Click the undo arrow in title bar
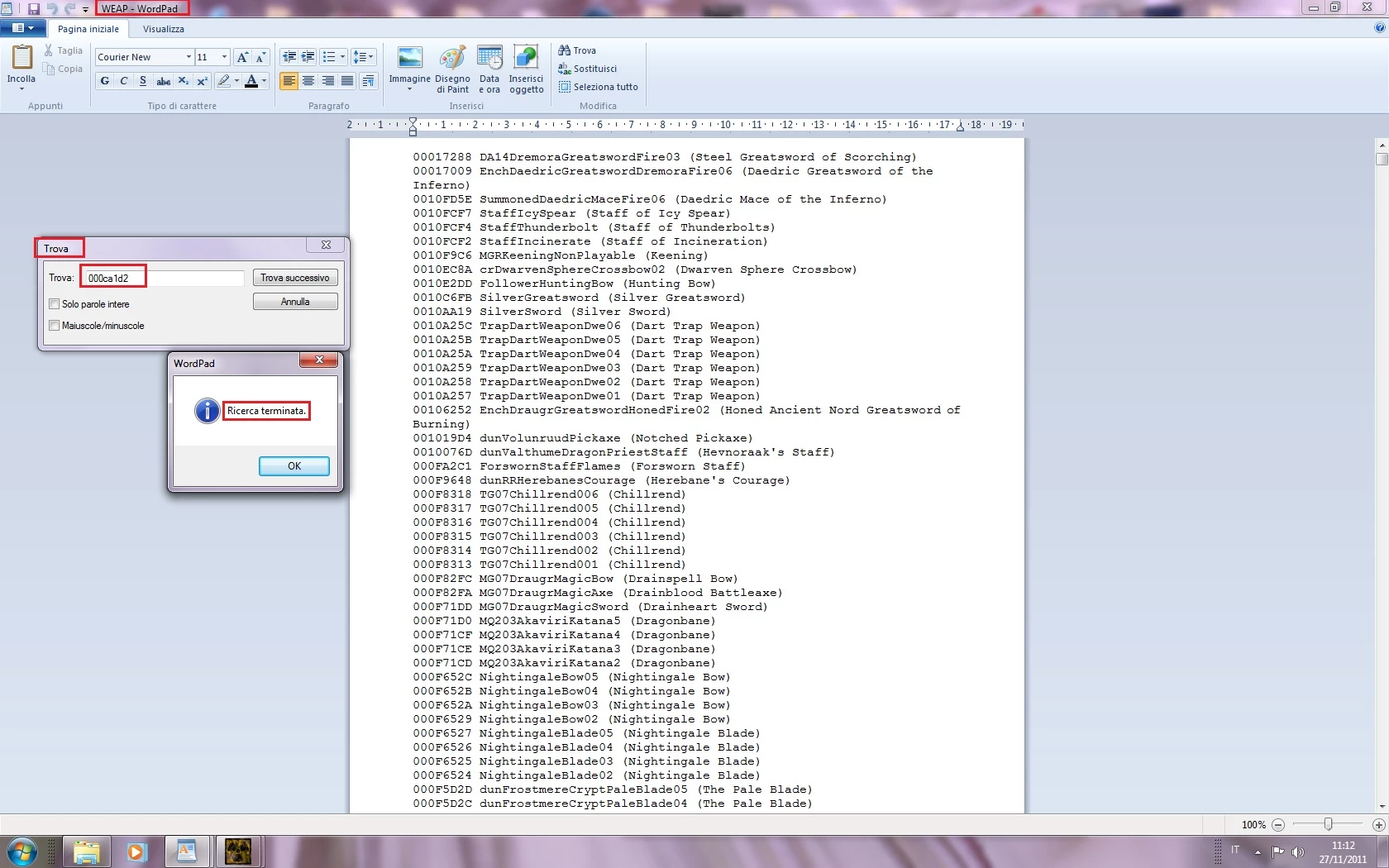Viewport: 1389px width, 868px height. tap(52, 8)
